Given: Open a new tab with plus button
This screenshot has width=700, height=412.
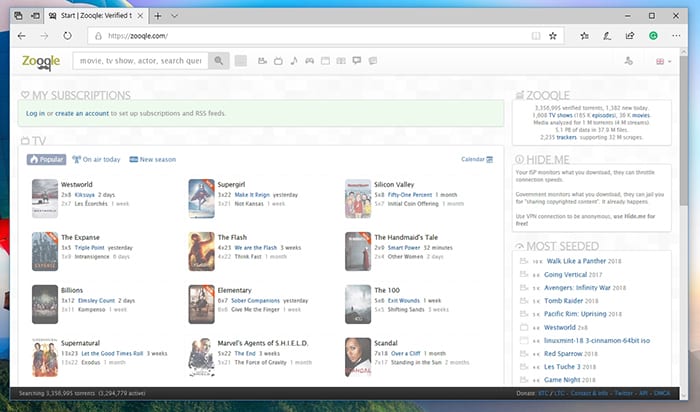Looking at the screenshot, I should [x=158, y=16].
